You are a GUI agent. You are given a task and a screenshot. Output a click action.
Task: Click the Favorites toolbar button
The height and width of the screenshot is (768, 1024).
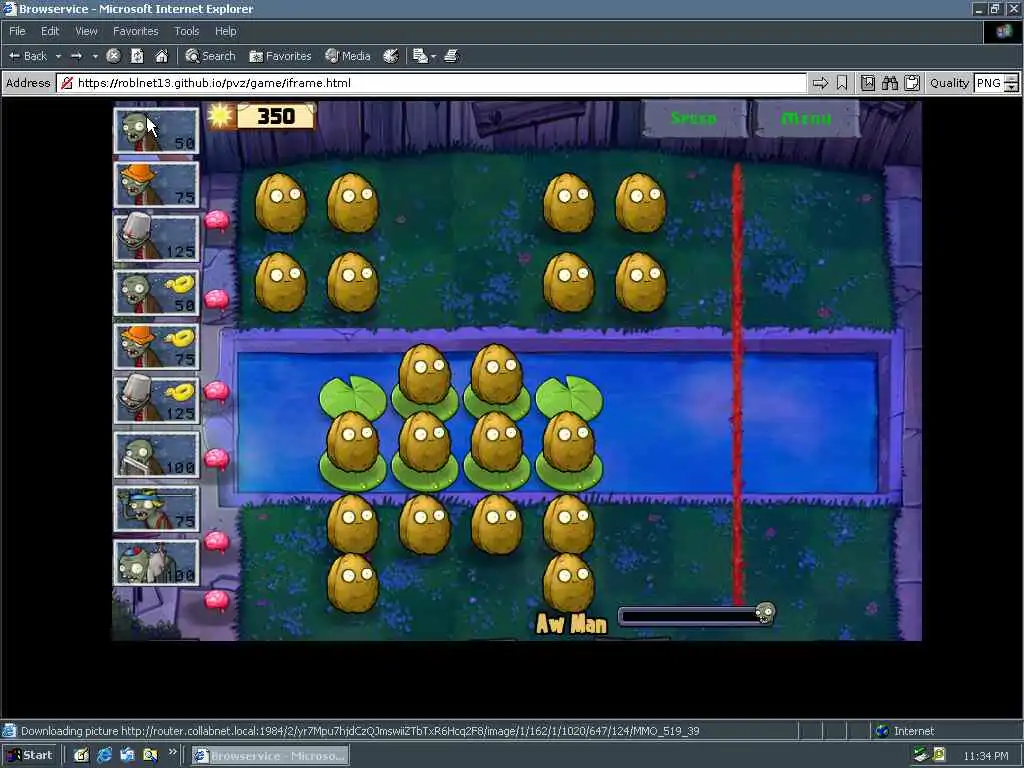coord(280,56)
